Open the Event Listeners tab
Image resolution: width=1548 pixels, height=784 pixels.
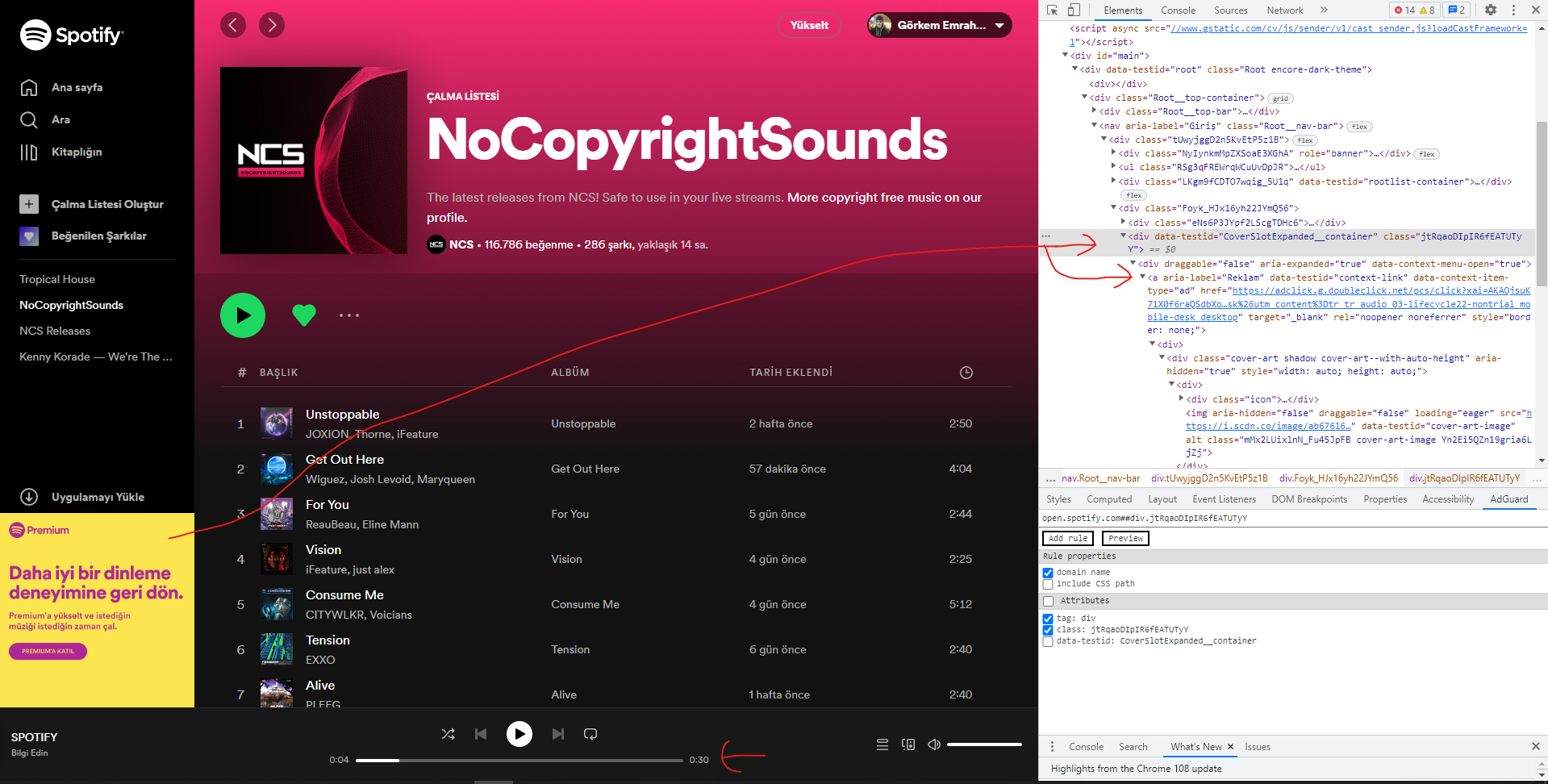click(x=1224, y=499)
